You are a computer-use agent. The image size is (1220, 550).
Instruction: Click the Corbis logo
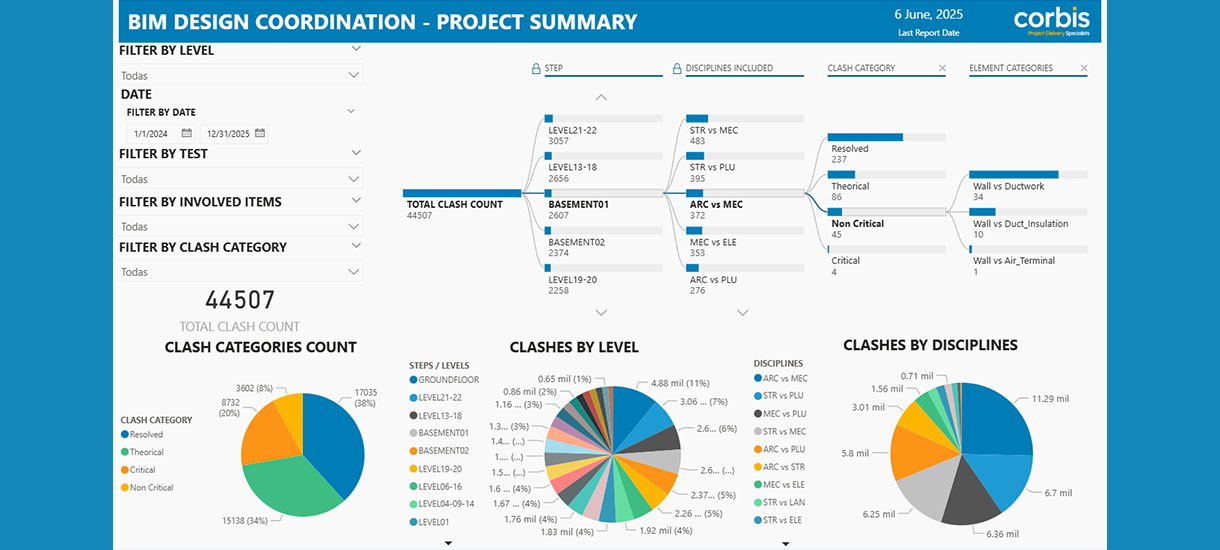1051,22
